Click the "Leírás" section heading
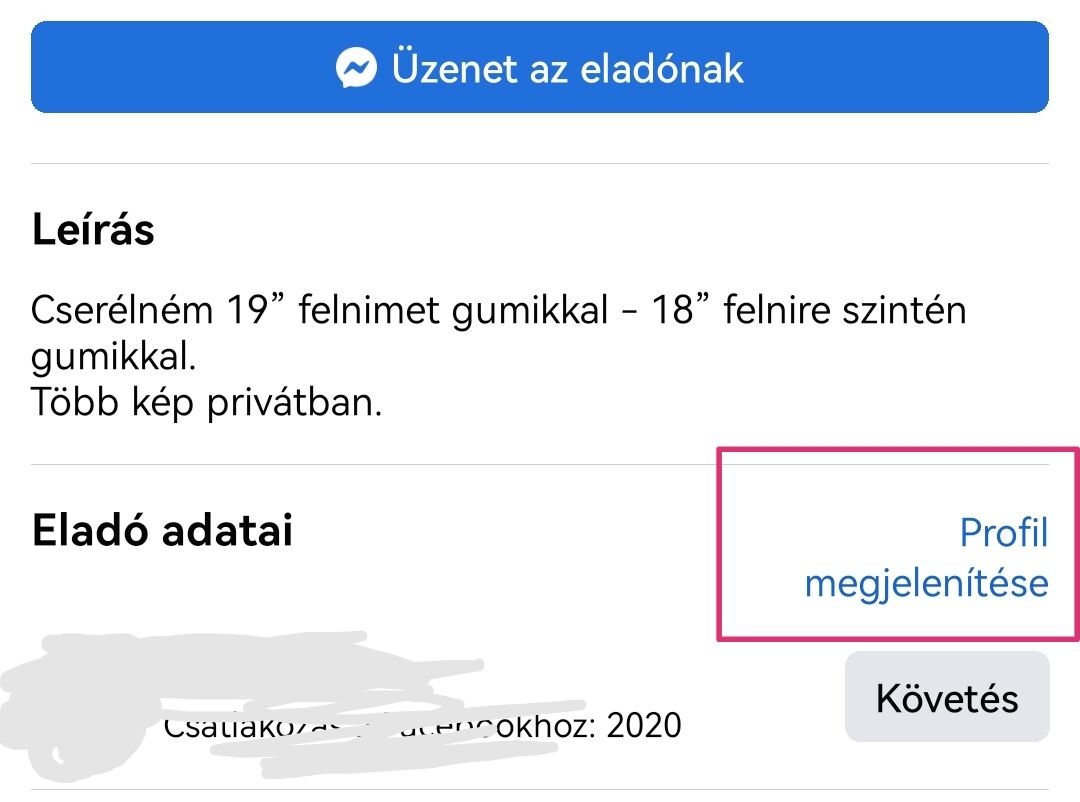This screenshot has width=1080, height=802. coord(93,229)
